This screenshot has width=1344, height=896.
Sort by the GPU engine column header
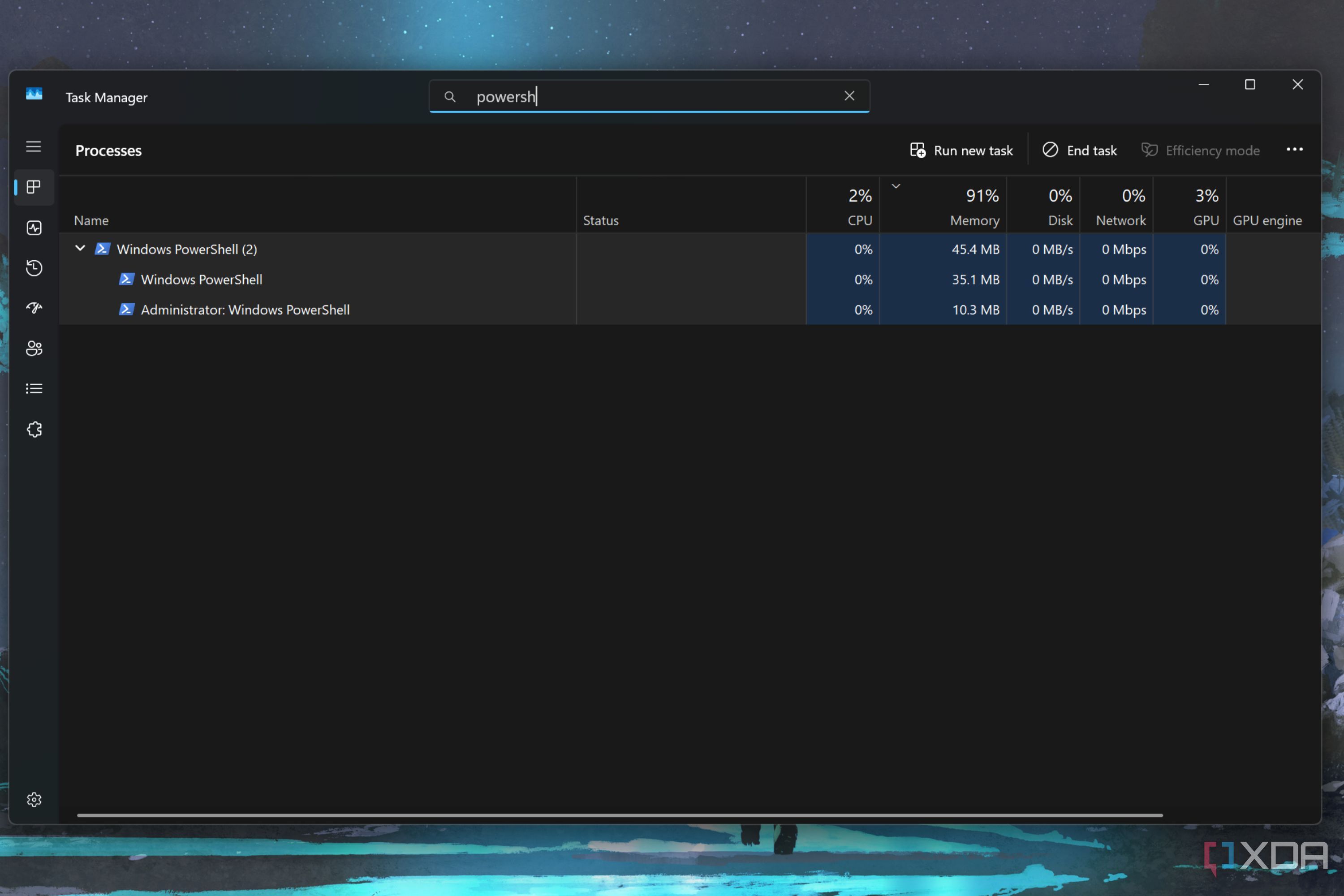(x=1274, y=205)
